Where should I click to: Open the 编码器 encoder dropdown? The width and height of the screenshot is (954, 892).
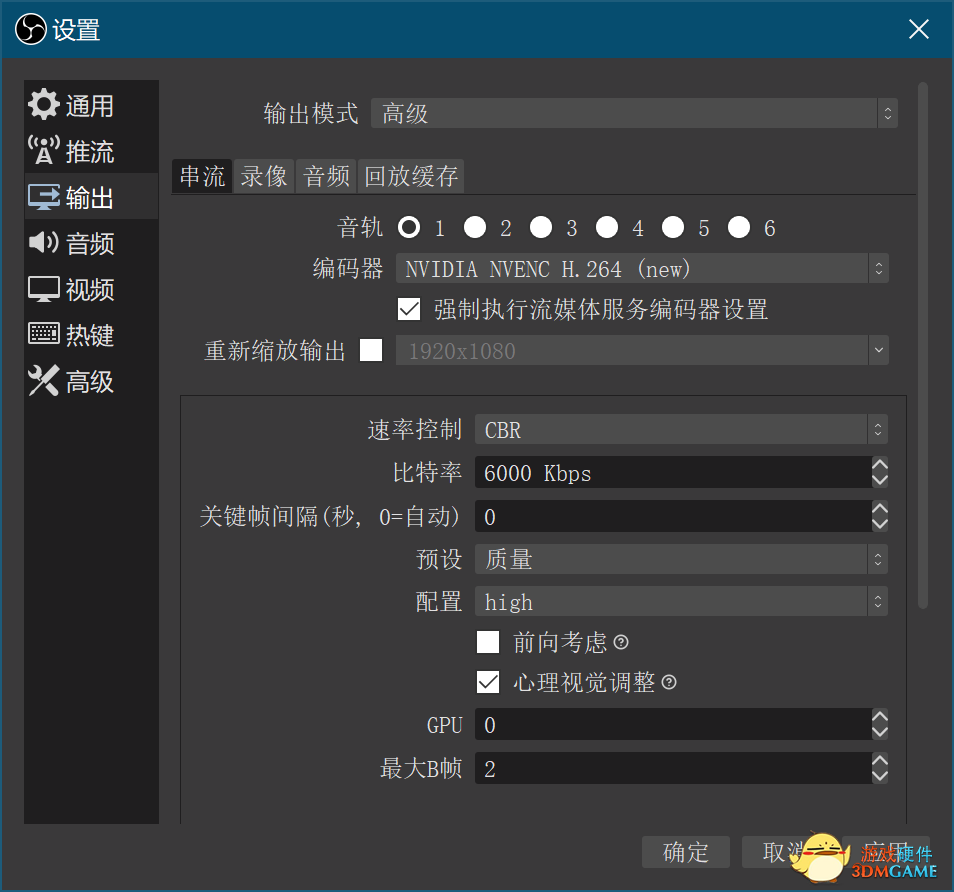[641, 269]
